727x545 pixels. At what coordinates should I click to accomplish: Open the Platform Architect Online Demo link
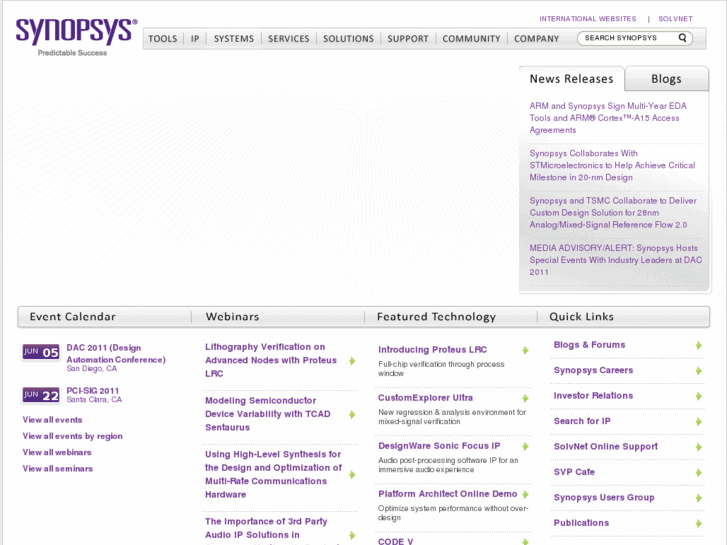tap(447, 494)
